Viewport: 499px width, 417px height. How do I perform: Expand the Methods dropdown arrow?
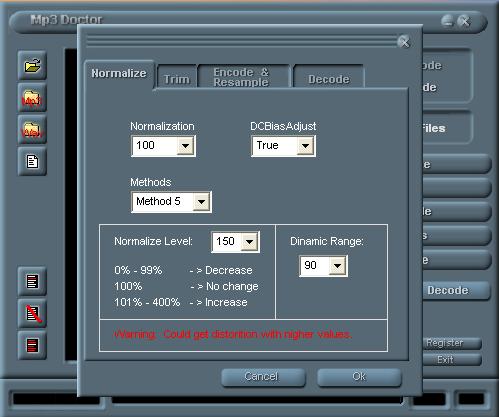click(x=201, y=202)
